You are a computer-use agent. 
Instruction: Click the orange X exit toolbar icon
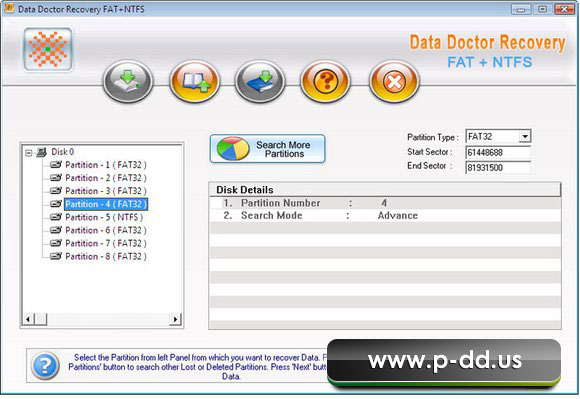[394, 81]
